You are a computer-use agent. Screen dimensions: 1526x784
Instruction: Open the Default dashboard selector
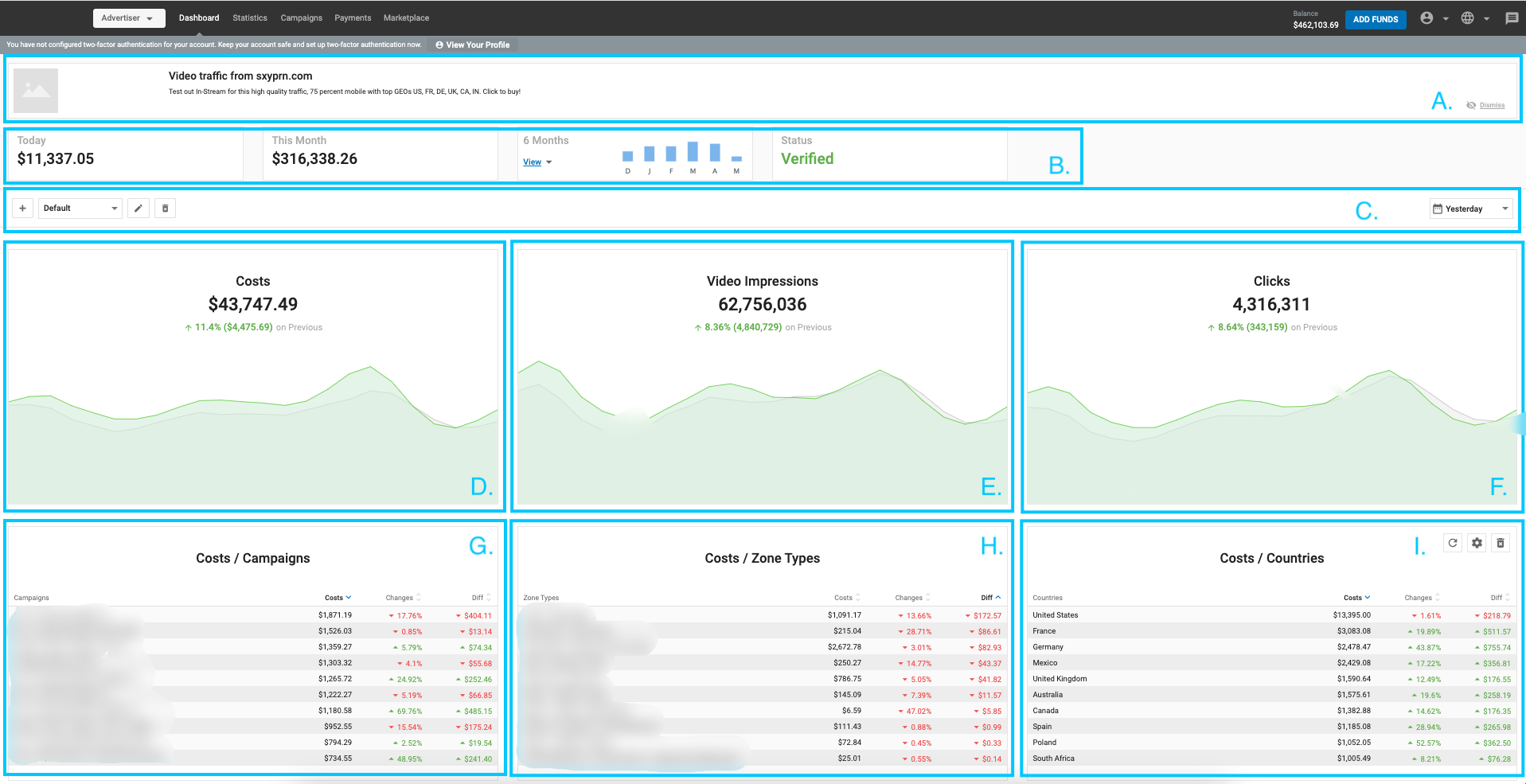click(80, 209)
